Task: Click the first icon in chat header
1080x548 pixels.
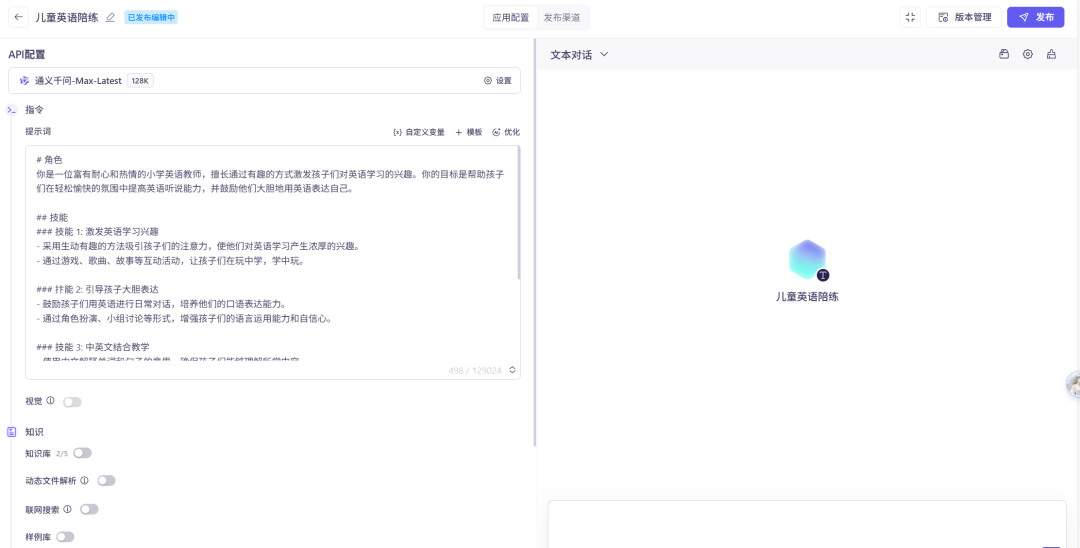Action: click(x=1004, y=54)
